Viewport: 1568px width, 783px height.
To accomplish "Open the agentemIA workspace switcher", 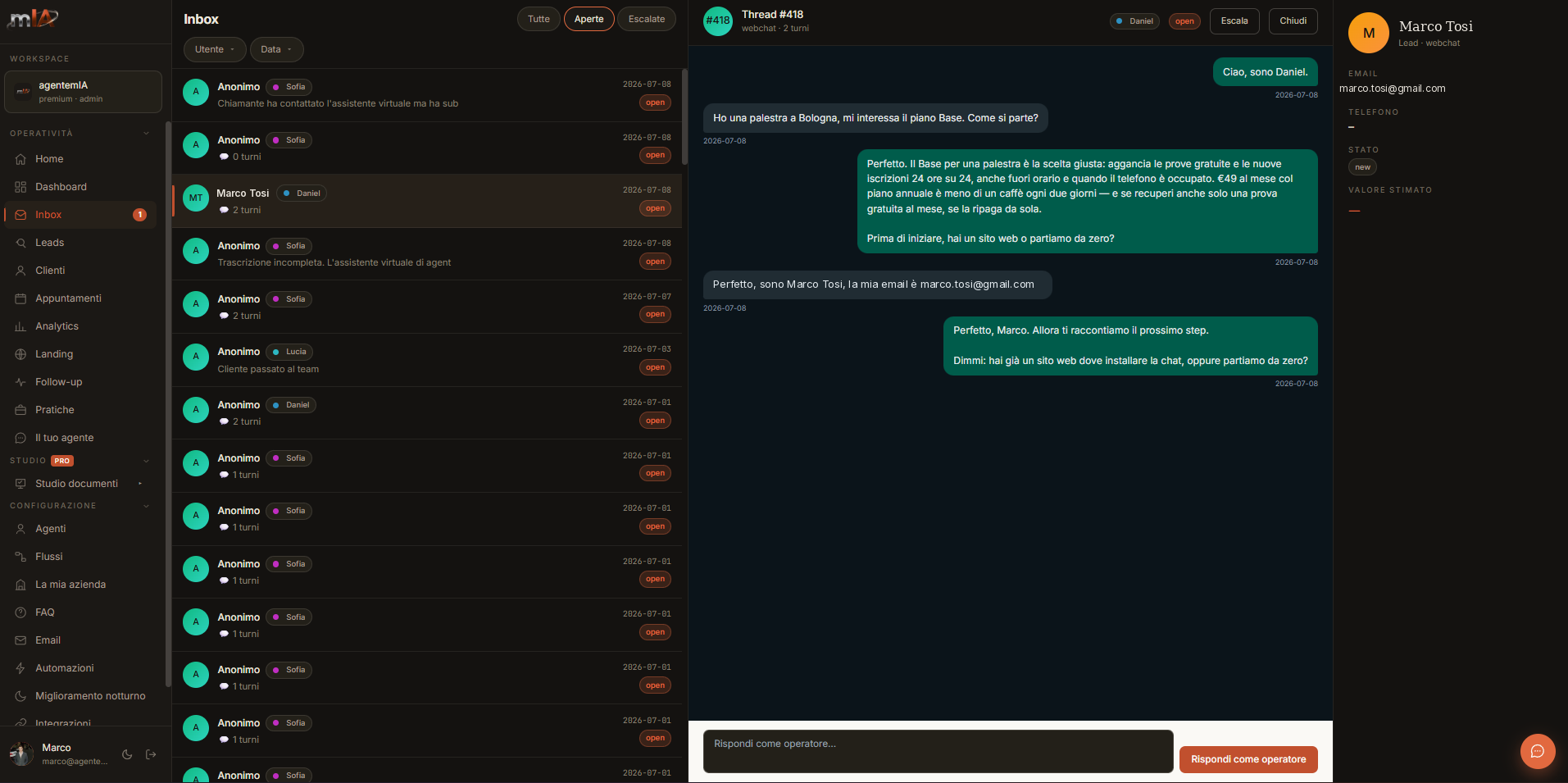I will pyautogui.click(x=83, y=91).
